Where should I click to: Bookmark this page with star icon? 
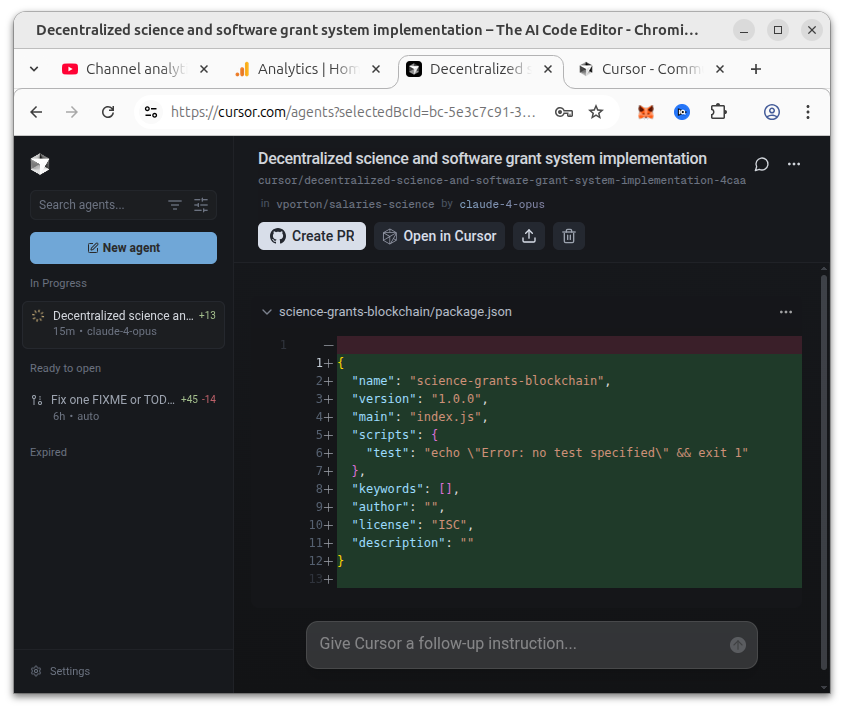tap(596, 112)
